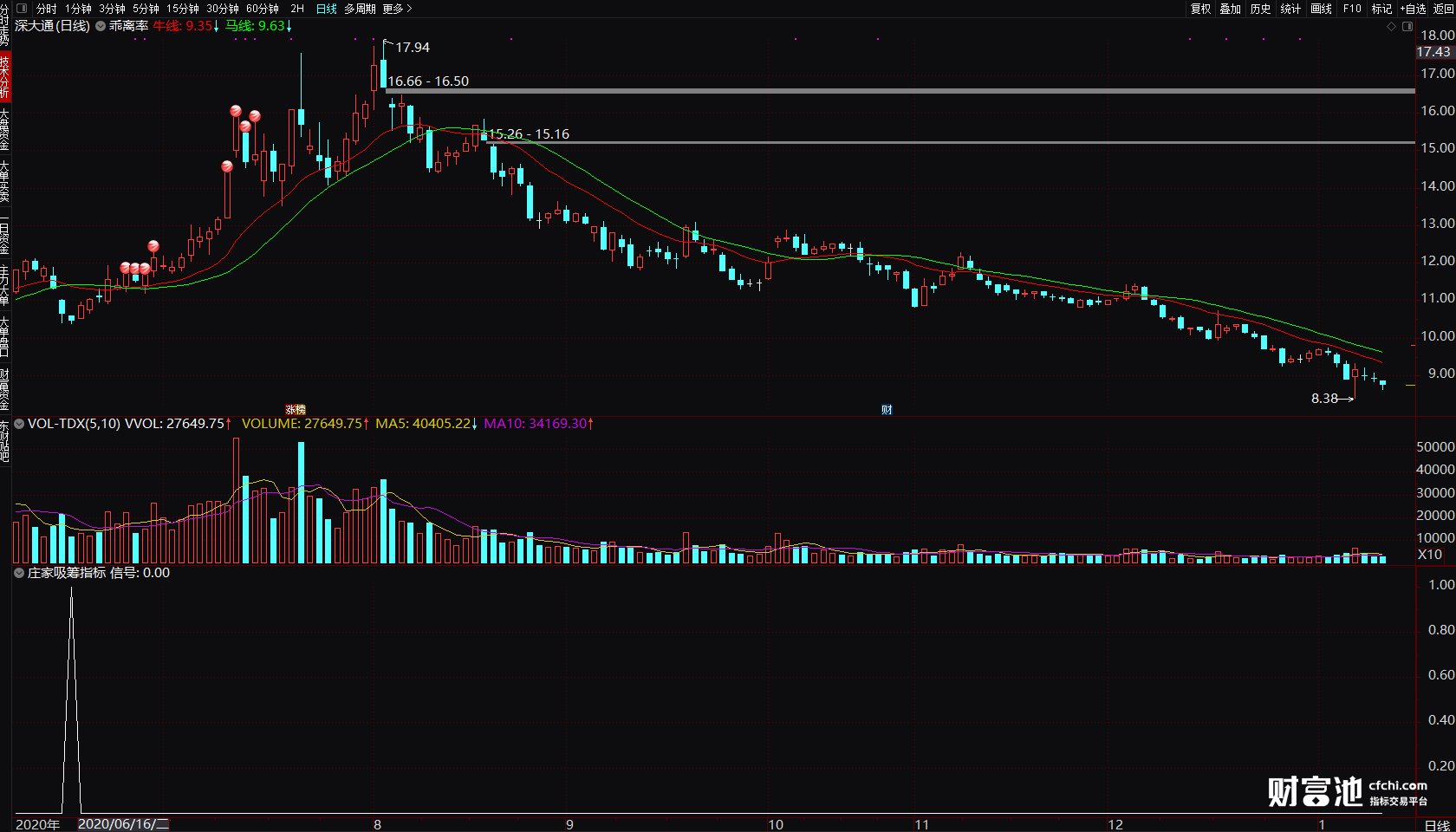The image size is (1456, 832).
Task: Click the 8.38 low price label
Action: 1324,399
